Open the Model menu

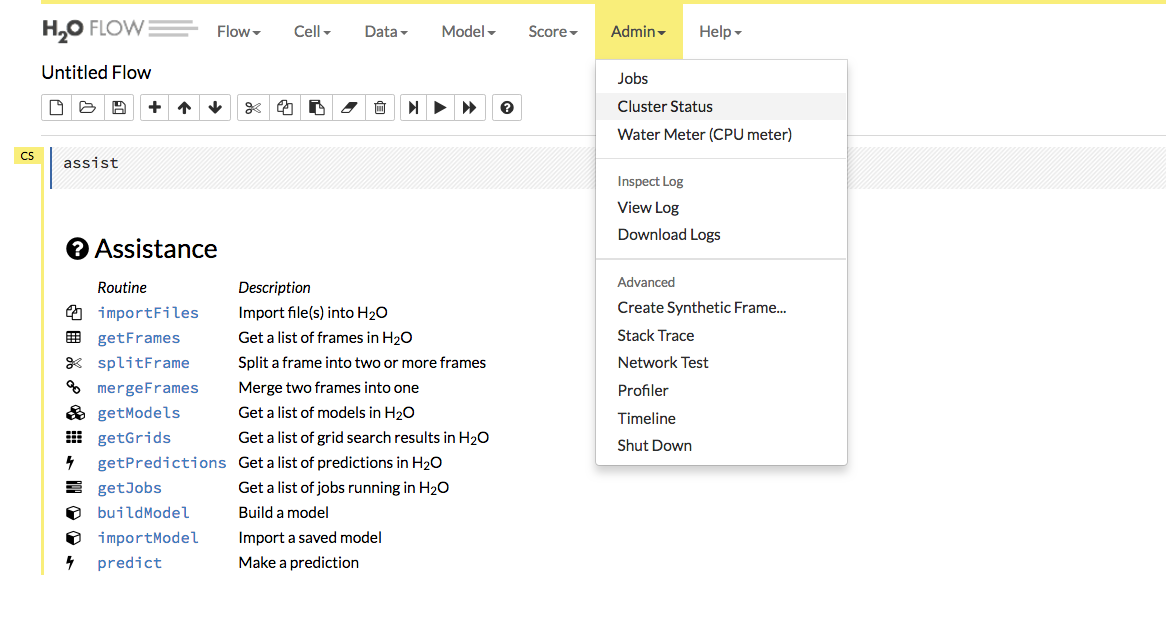(x=467, y=31)
